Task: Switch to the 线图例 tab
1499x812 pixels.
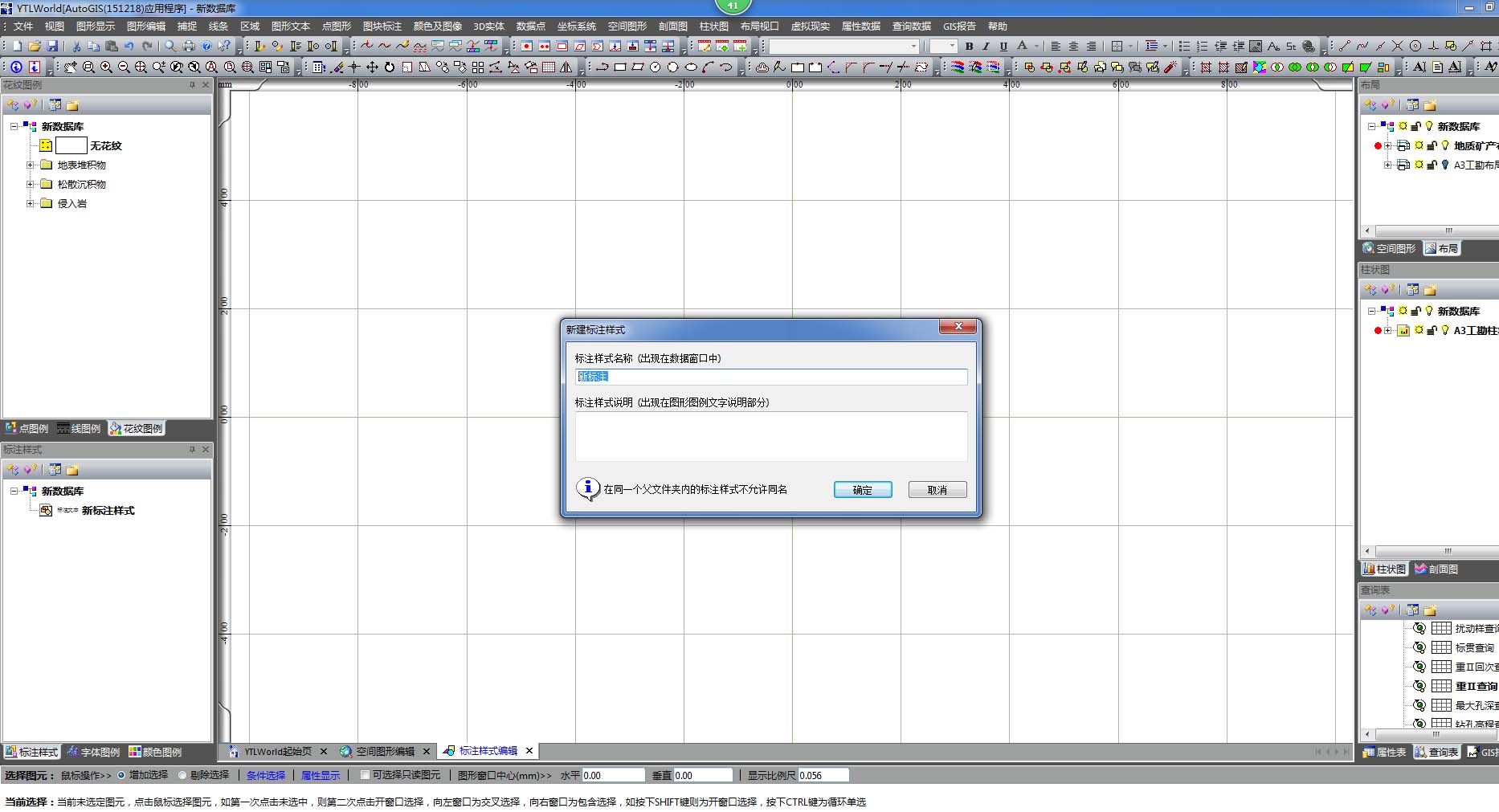Action: 79,428
